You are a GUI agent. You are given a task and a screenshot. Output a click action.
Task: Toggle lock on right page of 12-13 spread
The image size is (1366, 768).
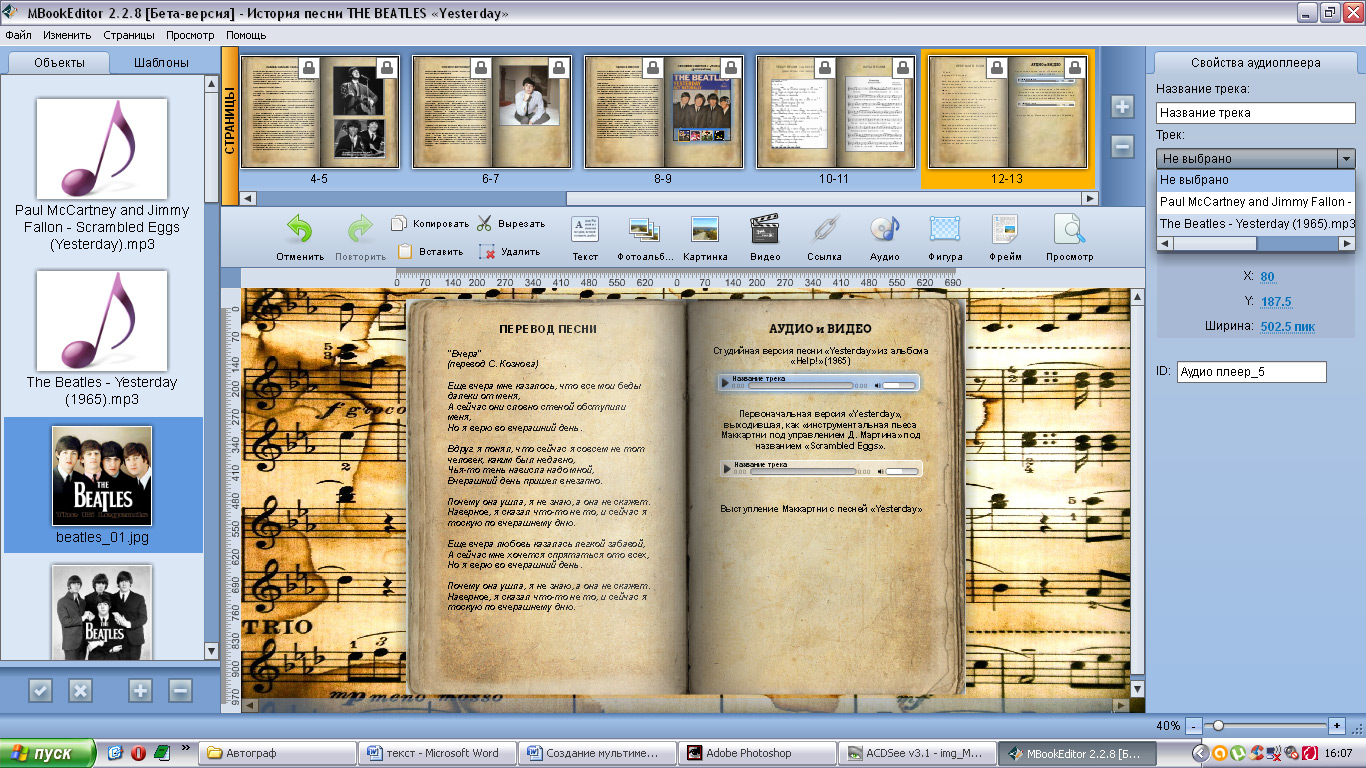(1077, 67)
